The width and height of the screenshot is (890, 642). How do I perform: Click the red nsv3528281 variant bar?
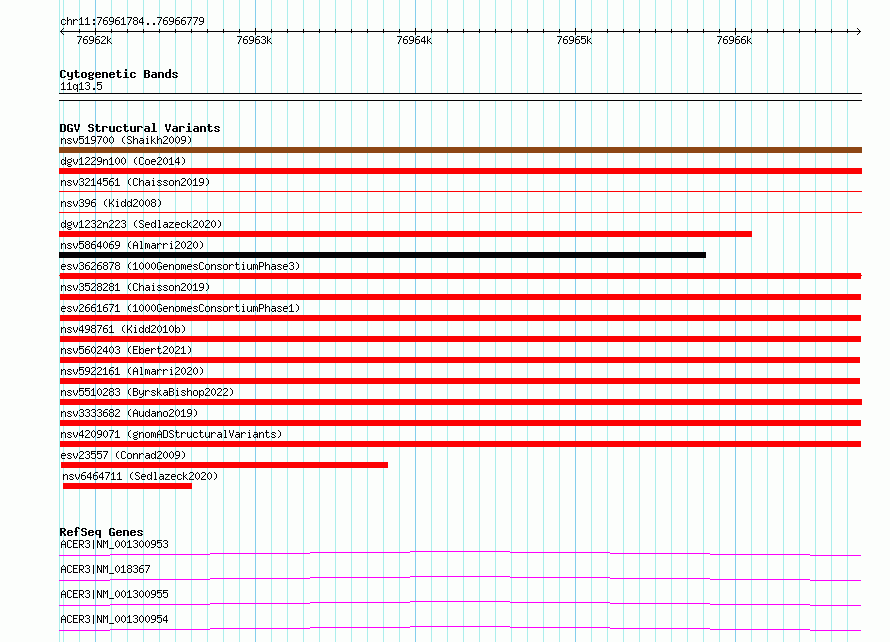coord(460,297)
